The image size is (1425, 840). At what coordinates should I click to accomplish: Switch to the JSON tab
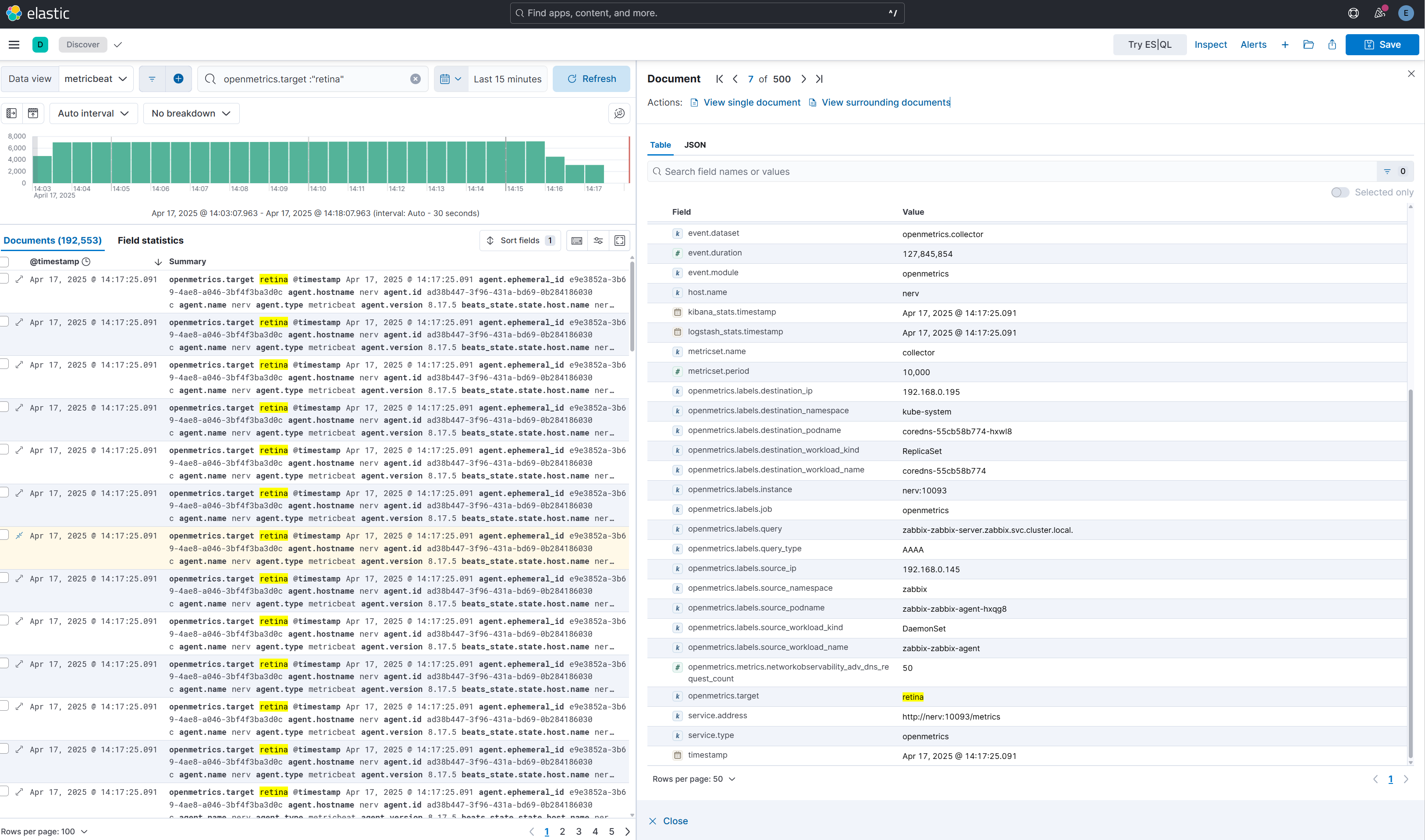[695, 145]
